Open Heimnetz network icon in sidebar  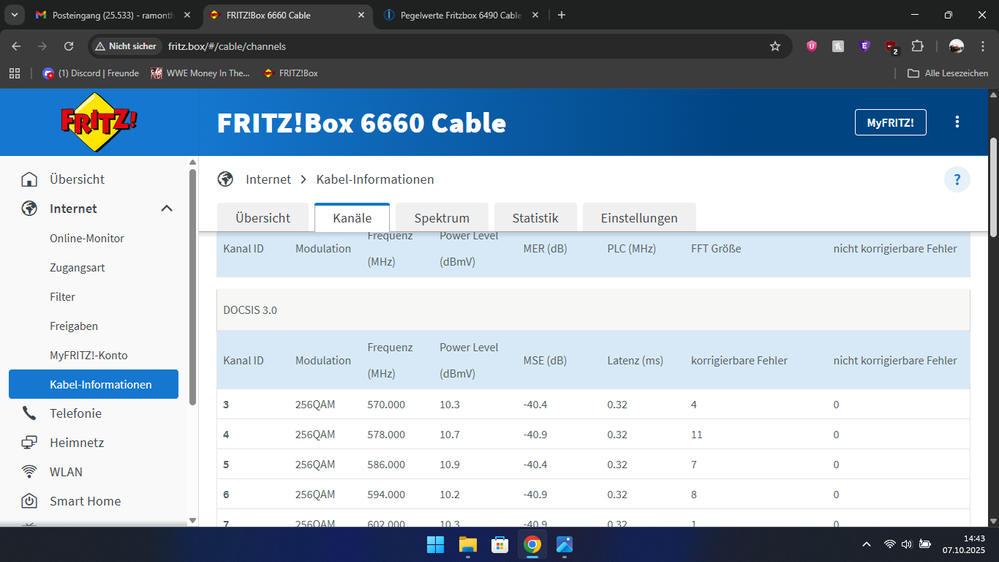tap(29, 442)
